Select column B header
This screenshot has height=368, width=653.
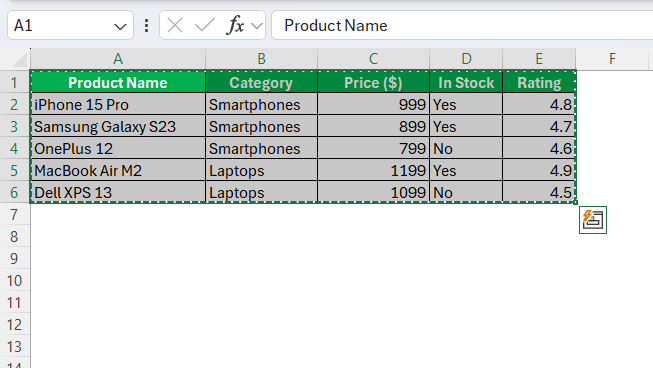point(262,59)
